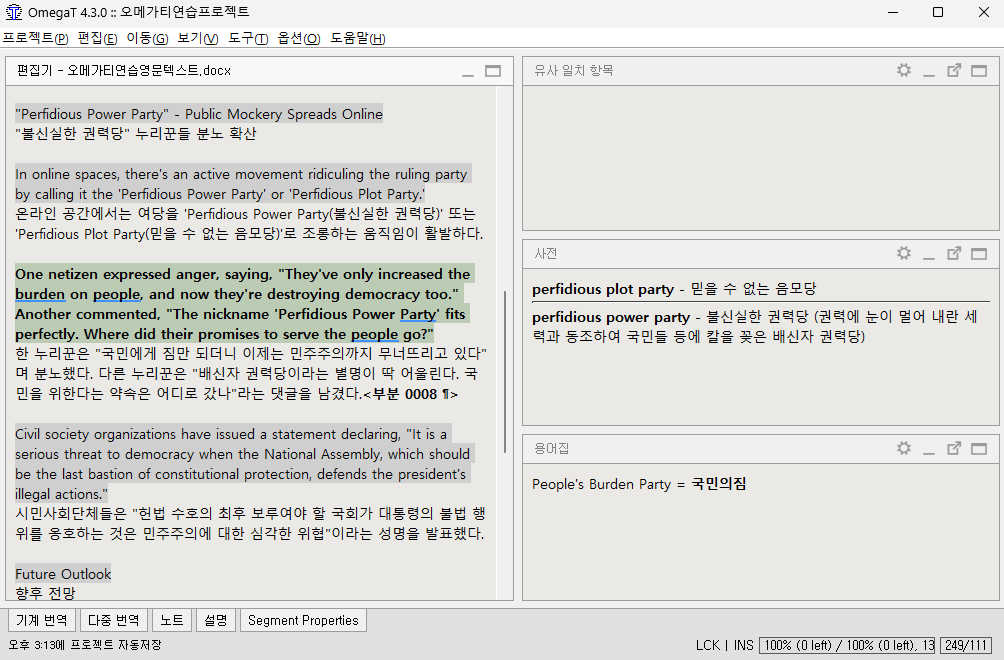Click the LCK indicator in status bar

(708, 645)
